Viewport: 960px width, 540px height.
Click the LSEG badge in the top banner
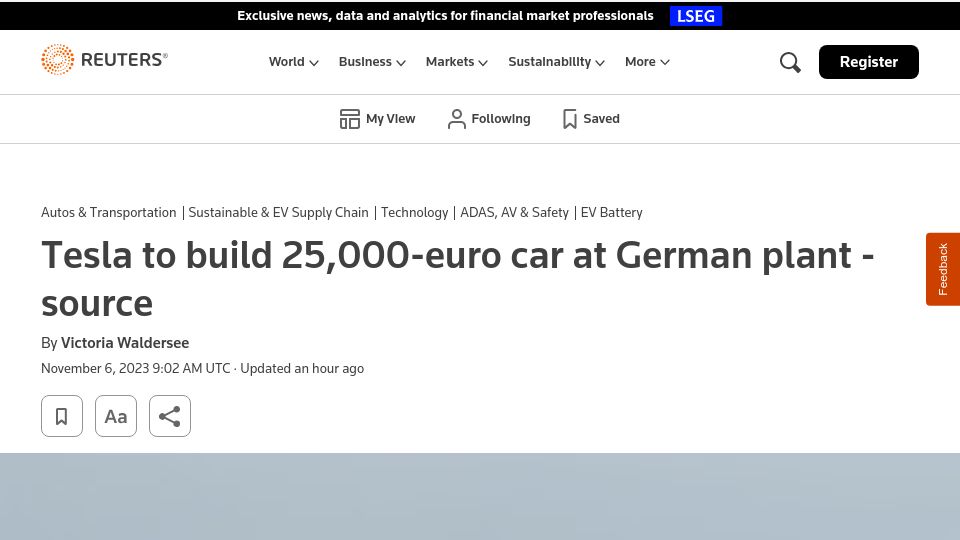[x=696, y=16]
